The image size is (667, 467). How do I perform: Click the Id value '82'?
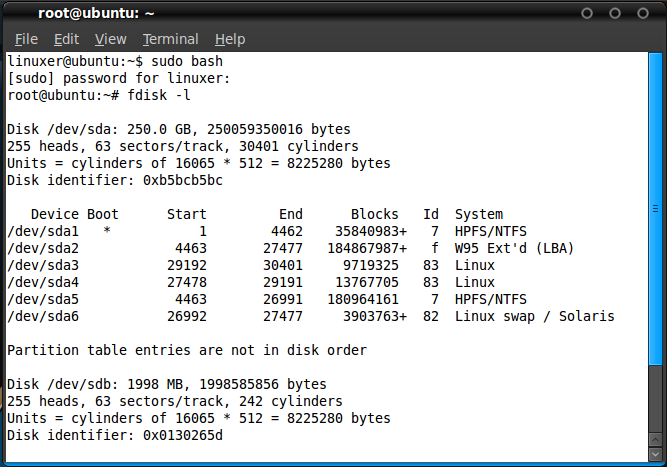(x=431, y=316)
